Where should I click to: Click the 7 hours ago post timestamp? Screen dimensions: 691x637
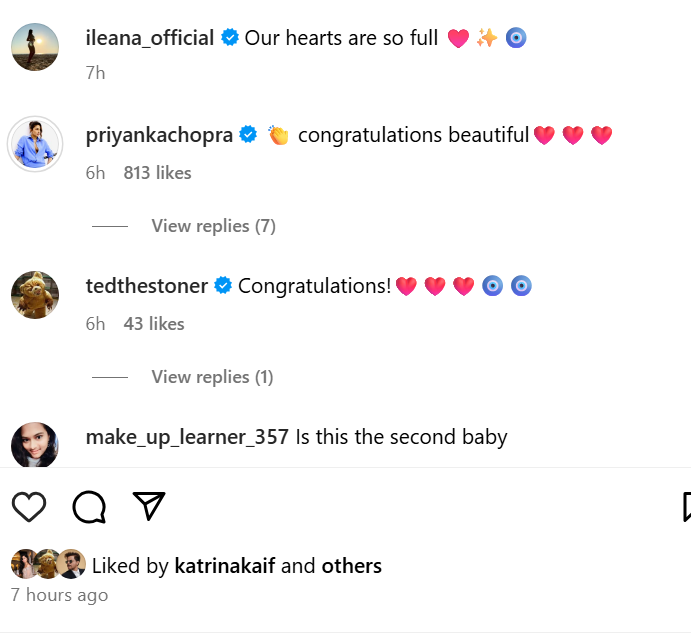point(59,595)
